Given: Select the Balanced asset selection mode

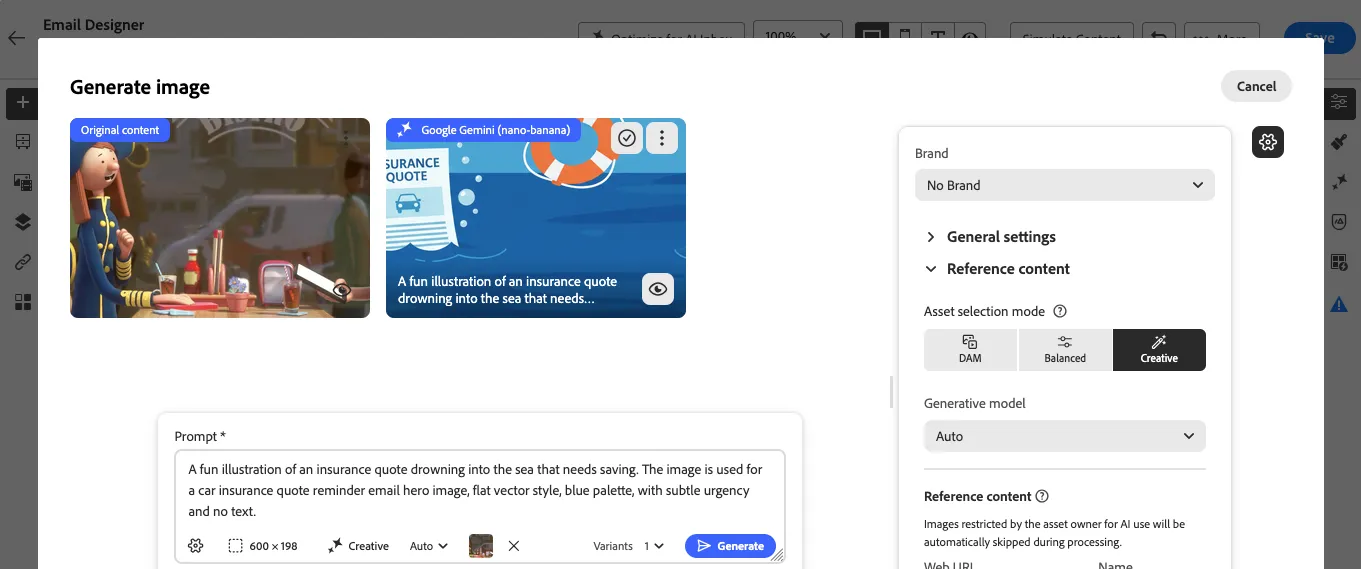Looking at the screenshot, I should click(1065, 350).
